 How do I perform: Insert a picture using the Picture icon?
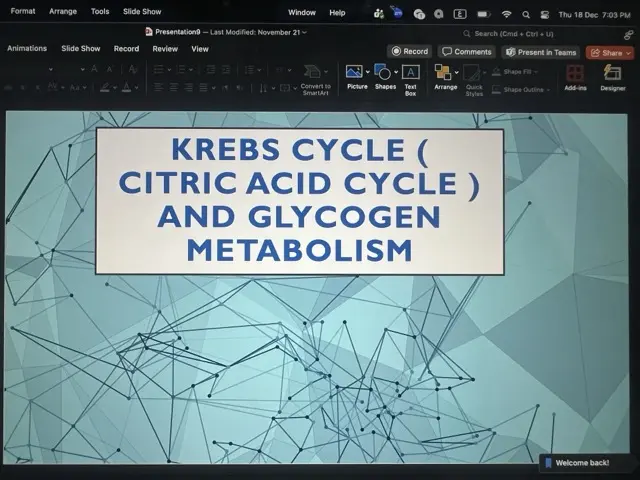point(353,72)
